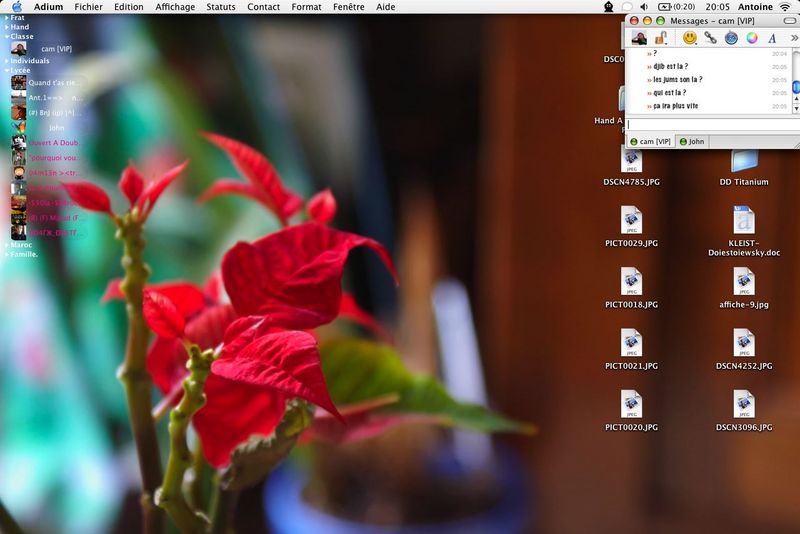Switch to the John chat tab

pos(692,141)
